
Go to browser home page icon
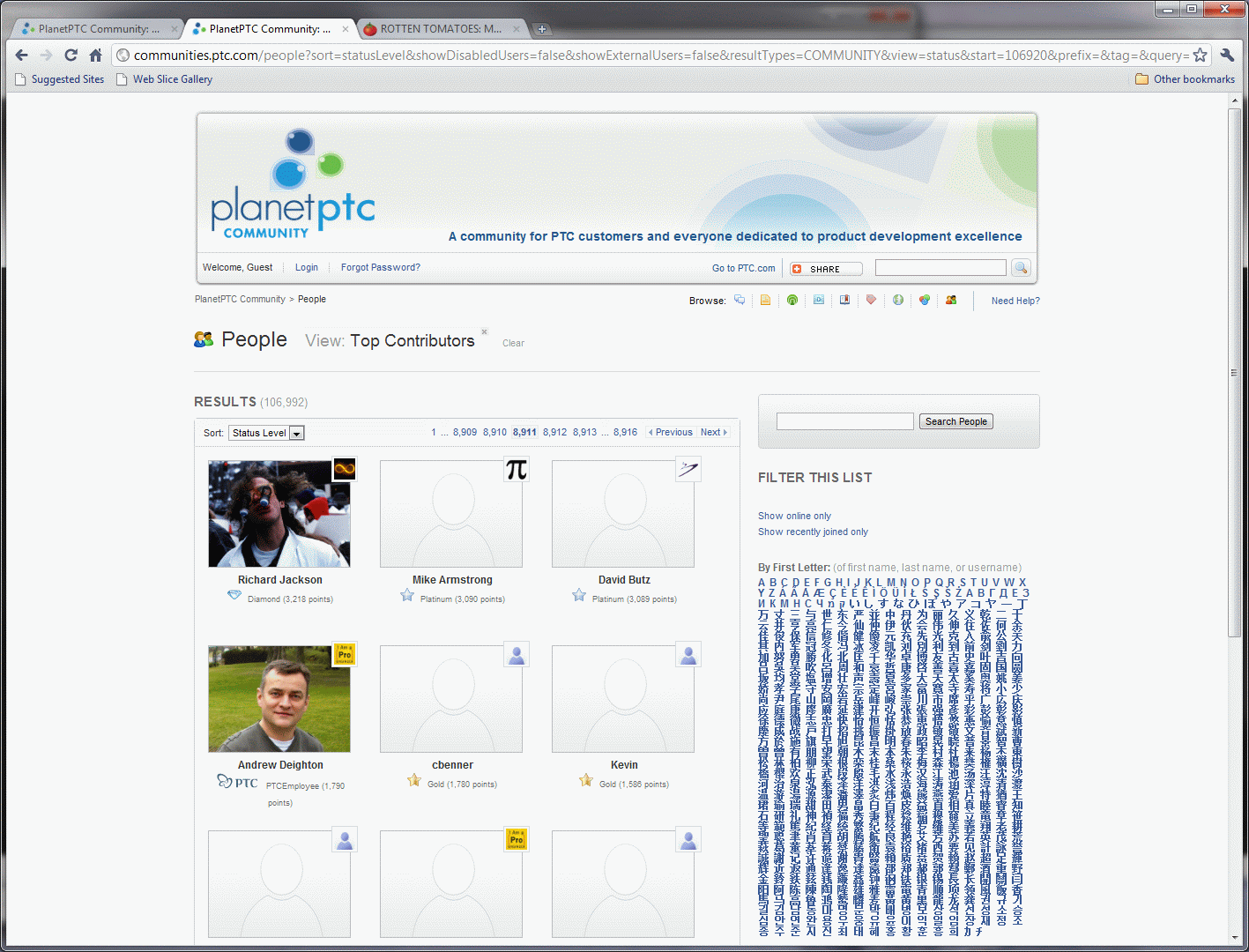pos(96,55)
